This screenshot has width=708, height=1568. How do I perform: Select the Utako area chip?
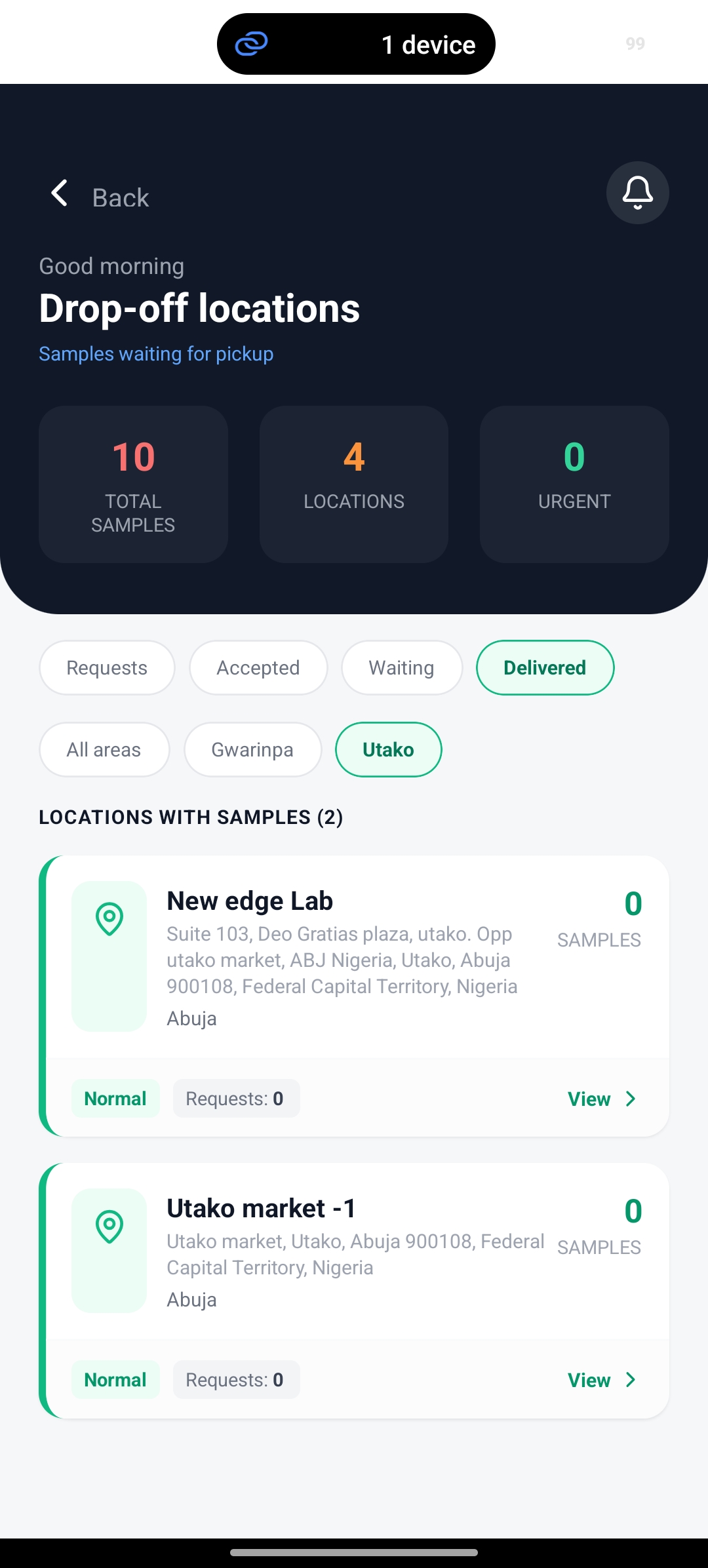click(388, 750)
